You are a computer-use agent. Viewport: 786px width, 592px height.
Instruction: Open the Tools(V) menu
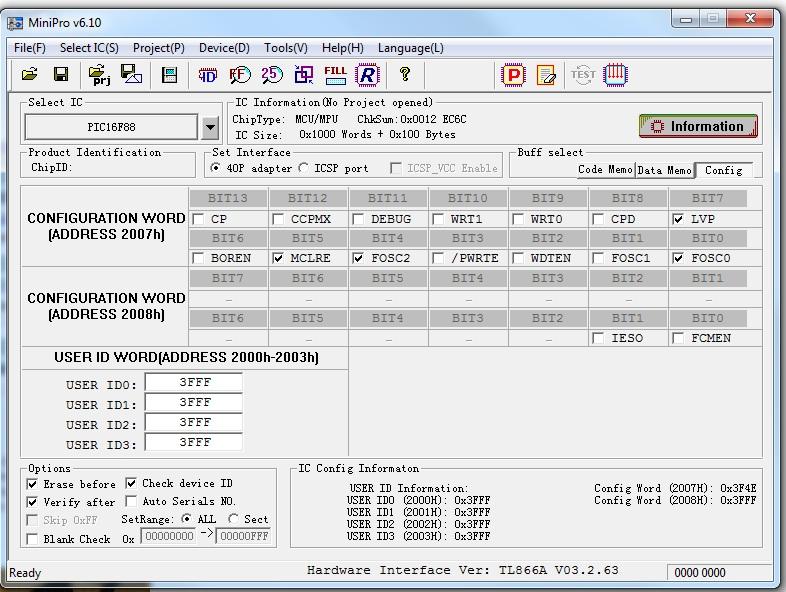[x=286, y=48]
